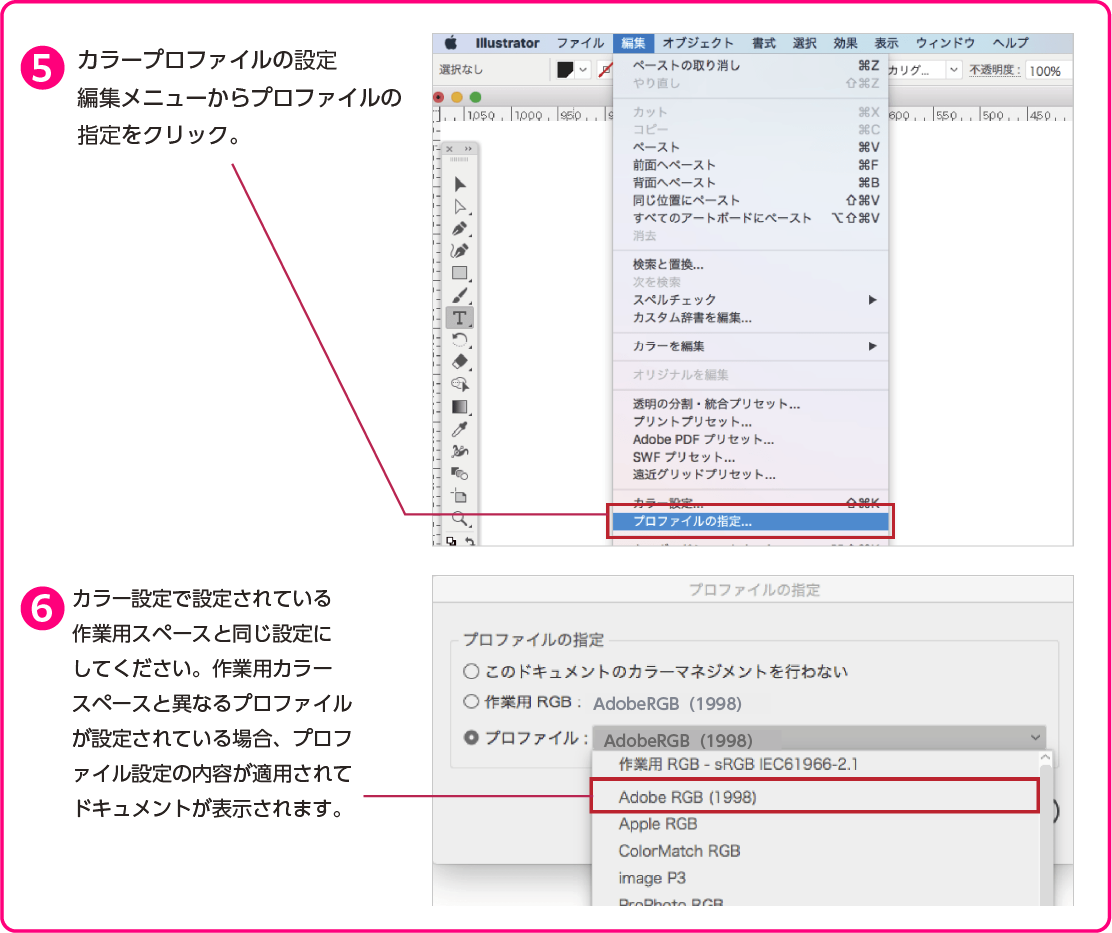Select the Rectangle tool
Screen dimensions: 1112x933
(460, 273)
